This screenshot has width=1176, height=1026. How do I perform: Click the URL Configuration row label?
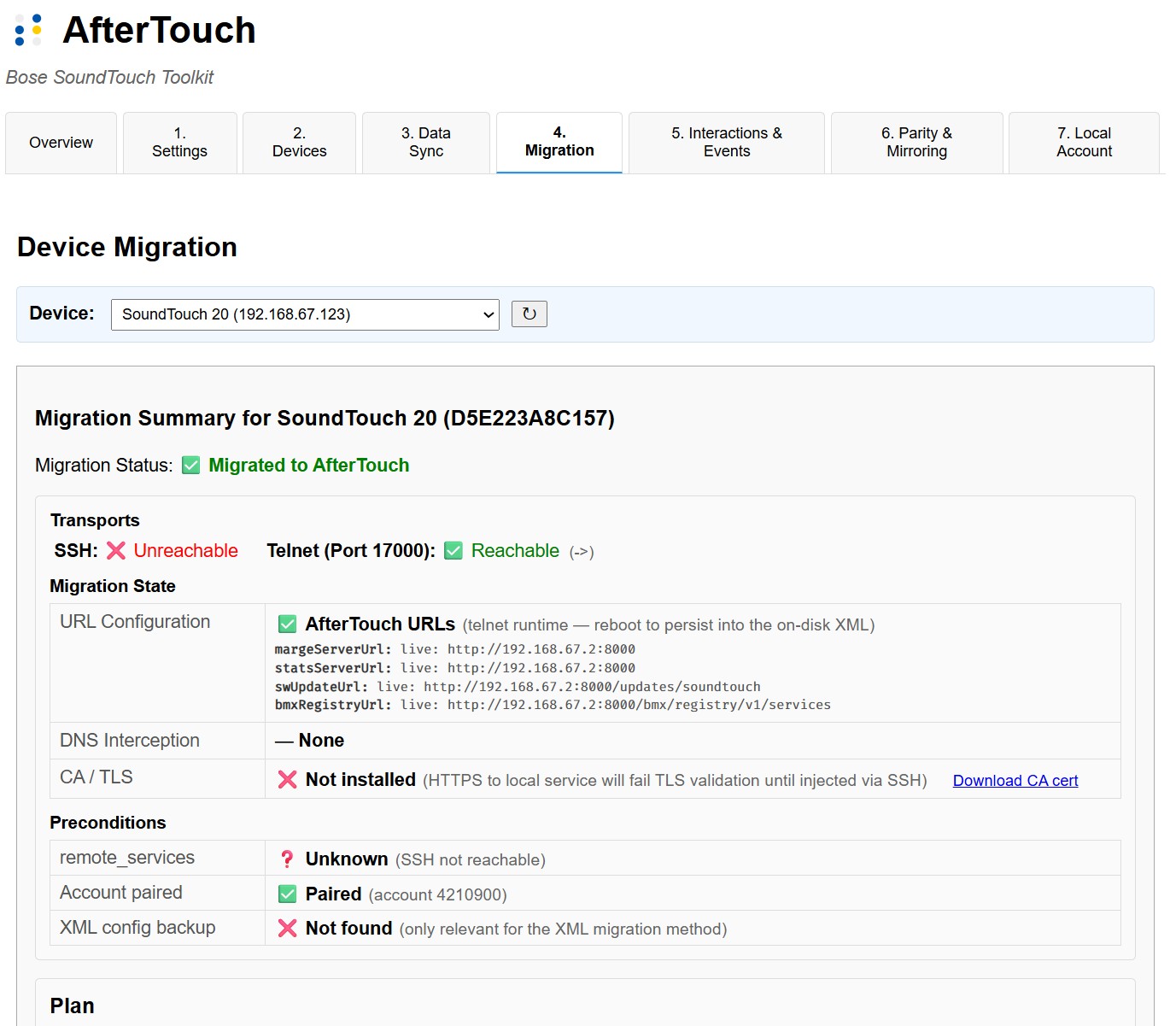pyautogui.click(x=135, y=622)
